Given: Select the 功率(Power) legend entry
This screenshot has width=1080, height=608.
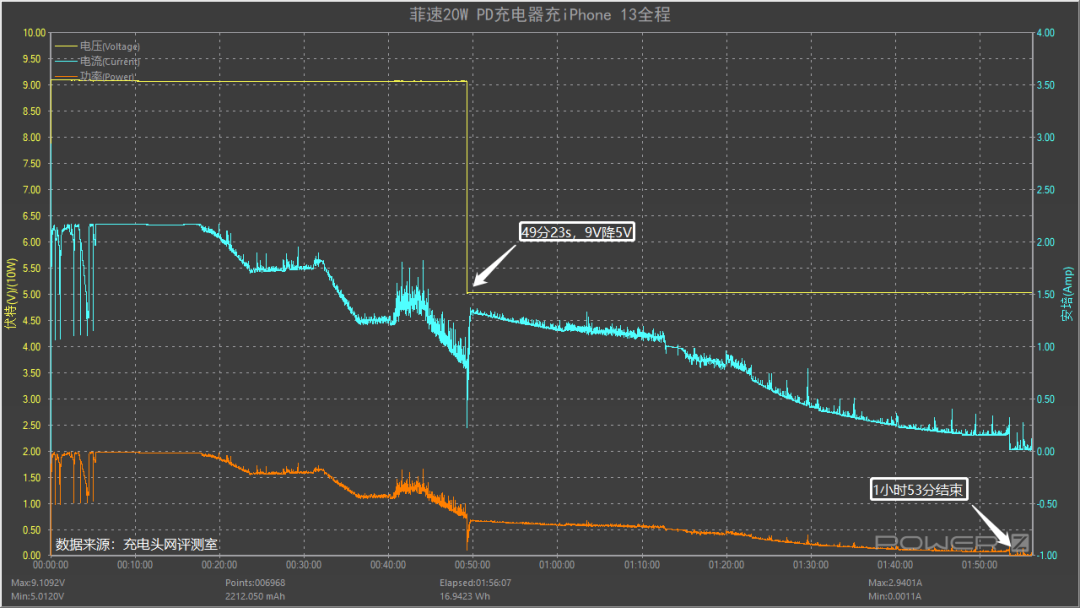Looking at the screenshot, I should coord(94,76).
